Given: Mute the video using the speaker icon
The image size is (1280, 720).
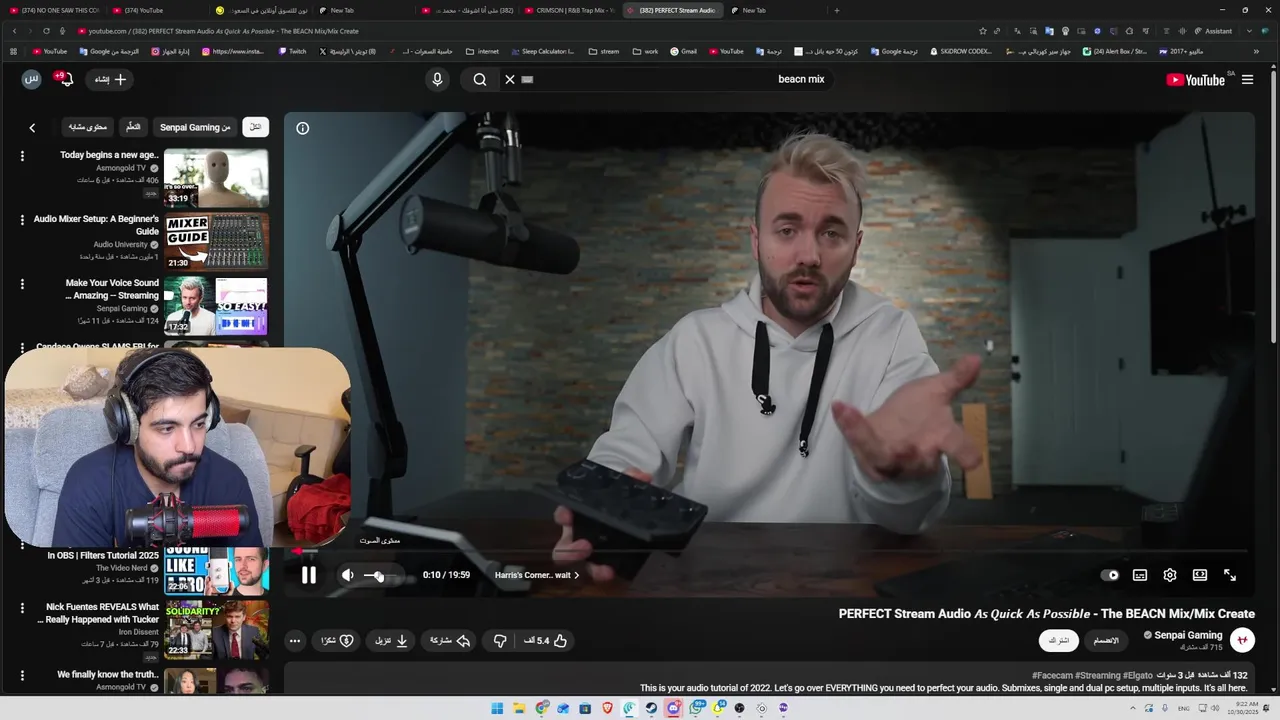Looking at the screenshot, I should coord(347,575).
